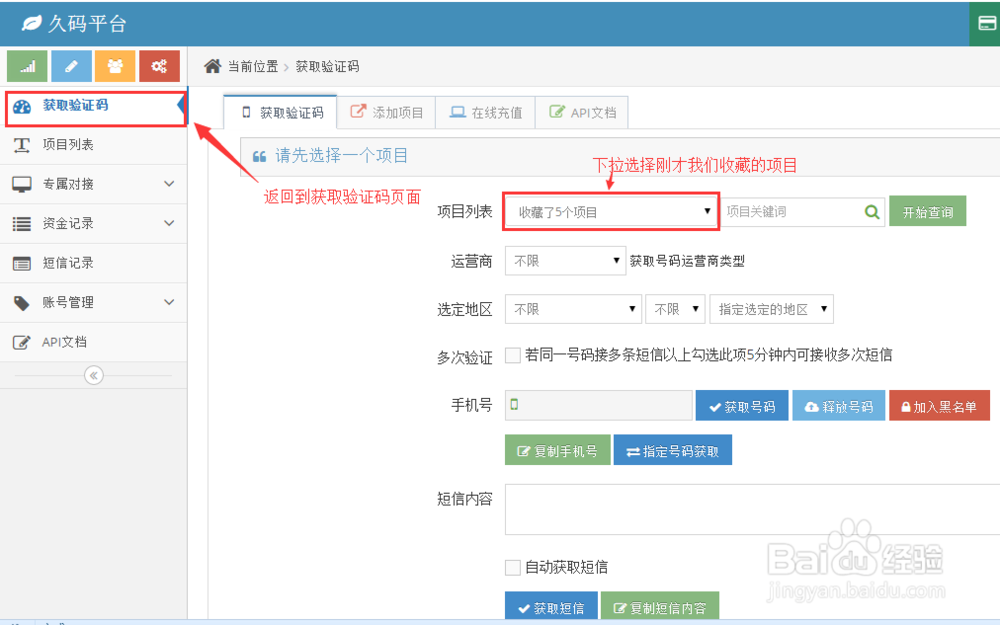Open the 指定选定的地区 selector
1000x625 pixels.
(x=771, y=308)
